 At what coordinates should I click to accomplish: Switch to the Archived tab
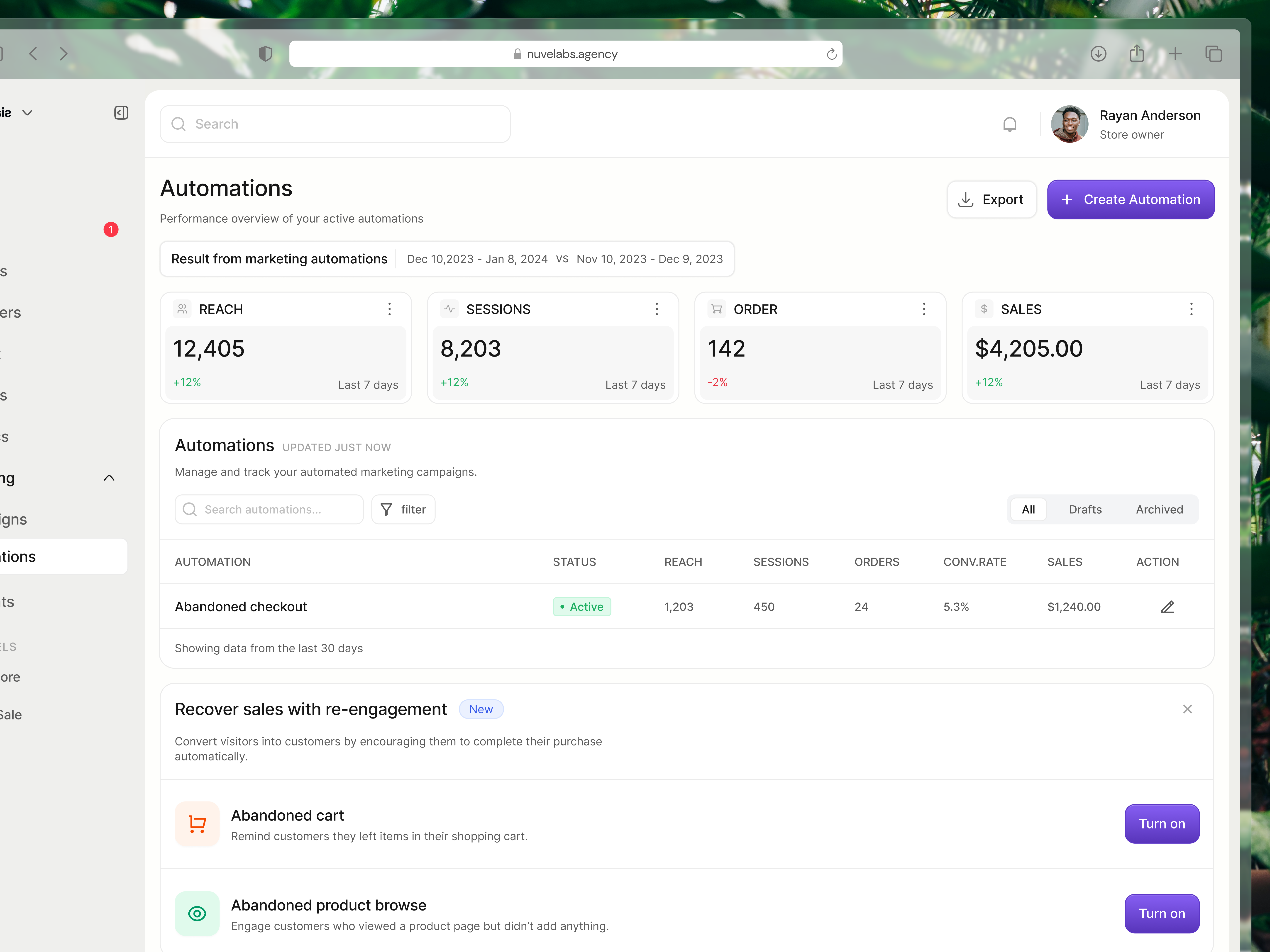click(x=1159, y=509)
